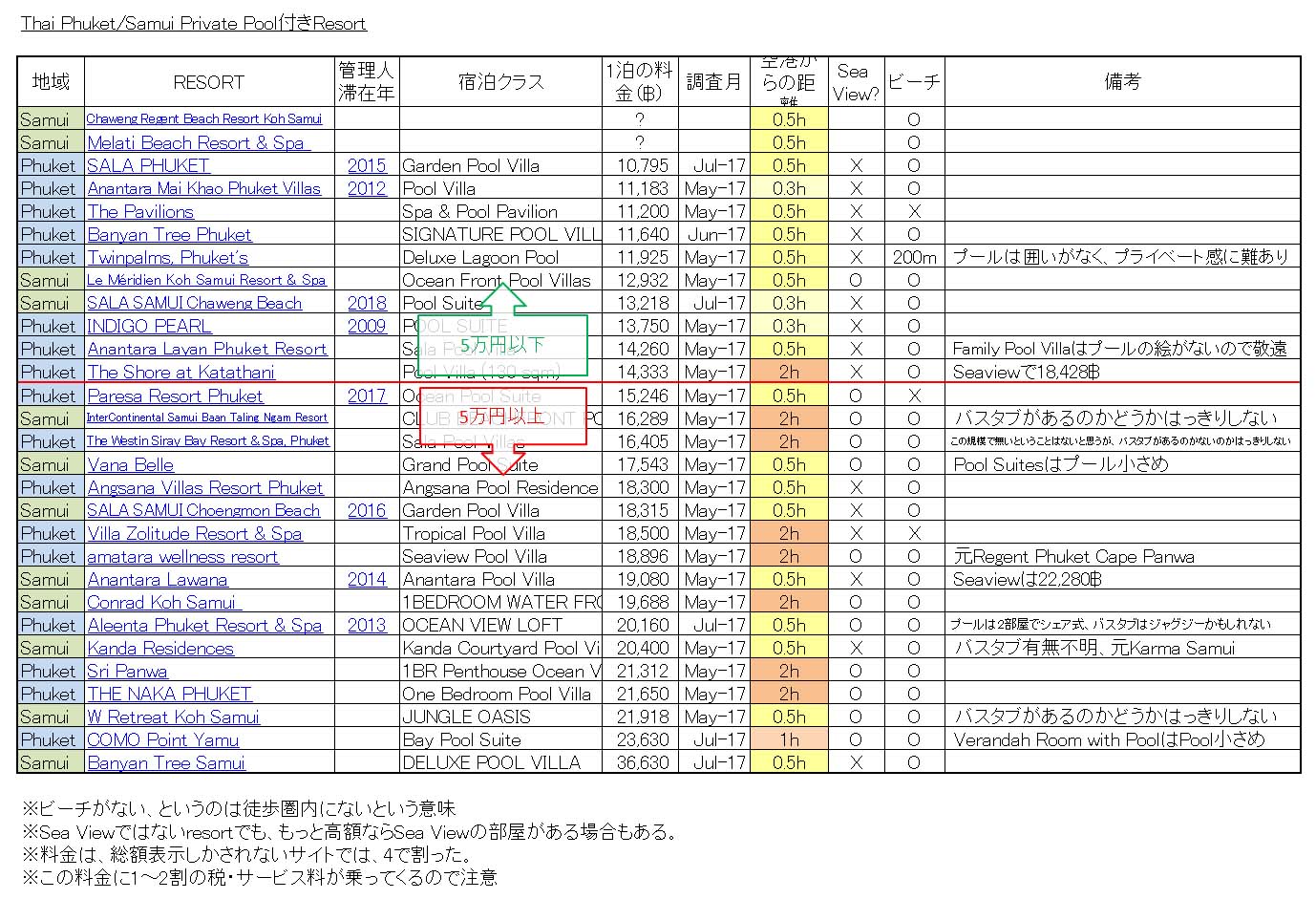The image size is (1316, 899).
Task: Open the Banyan Tree Phuket link
Action: 170,234
